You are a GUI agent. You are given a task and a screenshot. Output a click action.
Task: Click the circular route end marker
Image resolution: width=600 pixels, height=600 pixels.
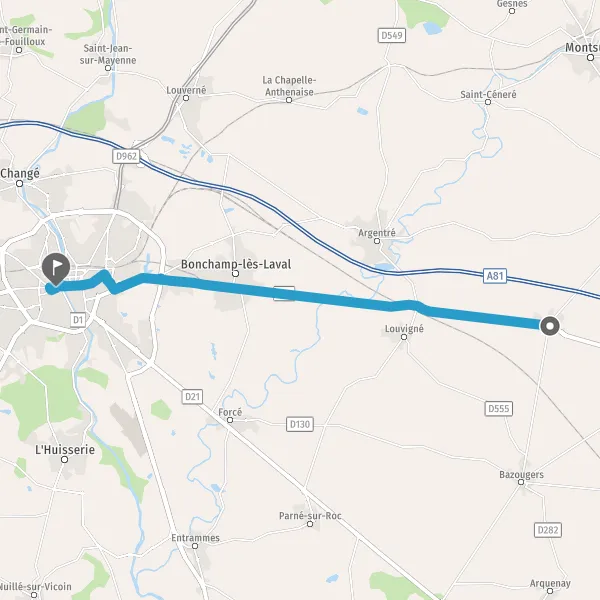[550, 326]
